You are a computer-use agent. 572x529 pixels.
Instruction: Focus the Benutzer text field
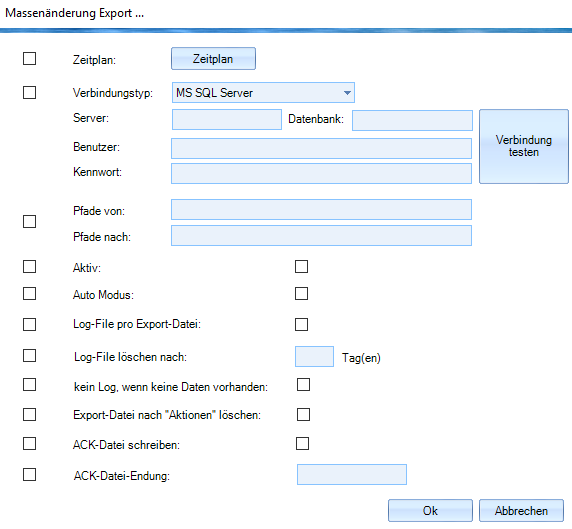tap(321, 148)
